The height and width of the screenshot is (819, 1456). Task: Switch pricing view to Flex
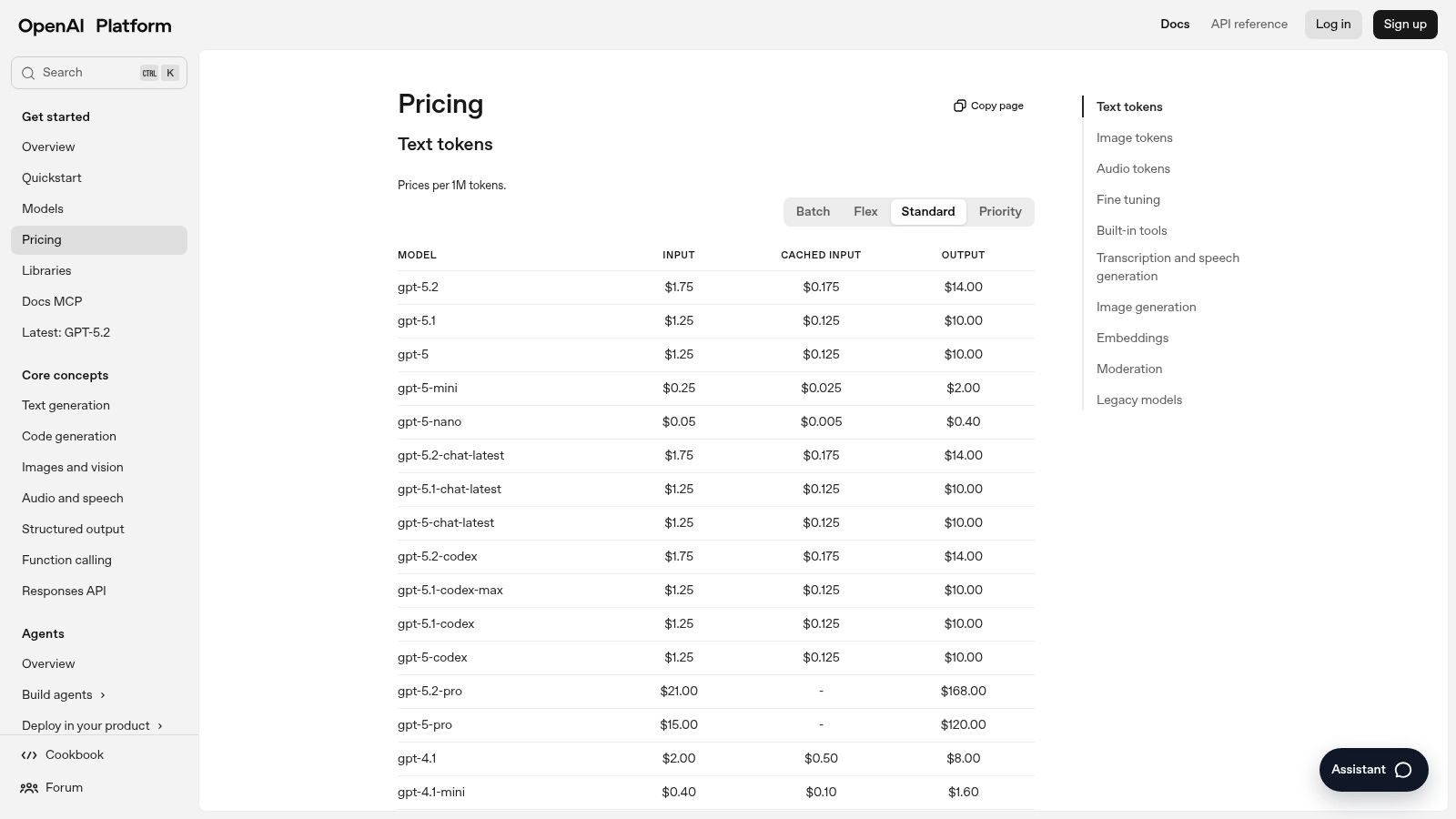[x=865, y=211]
